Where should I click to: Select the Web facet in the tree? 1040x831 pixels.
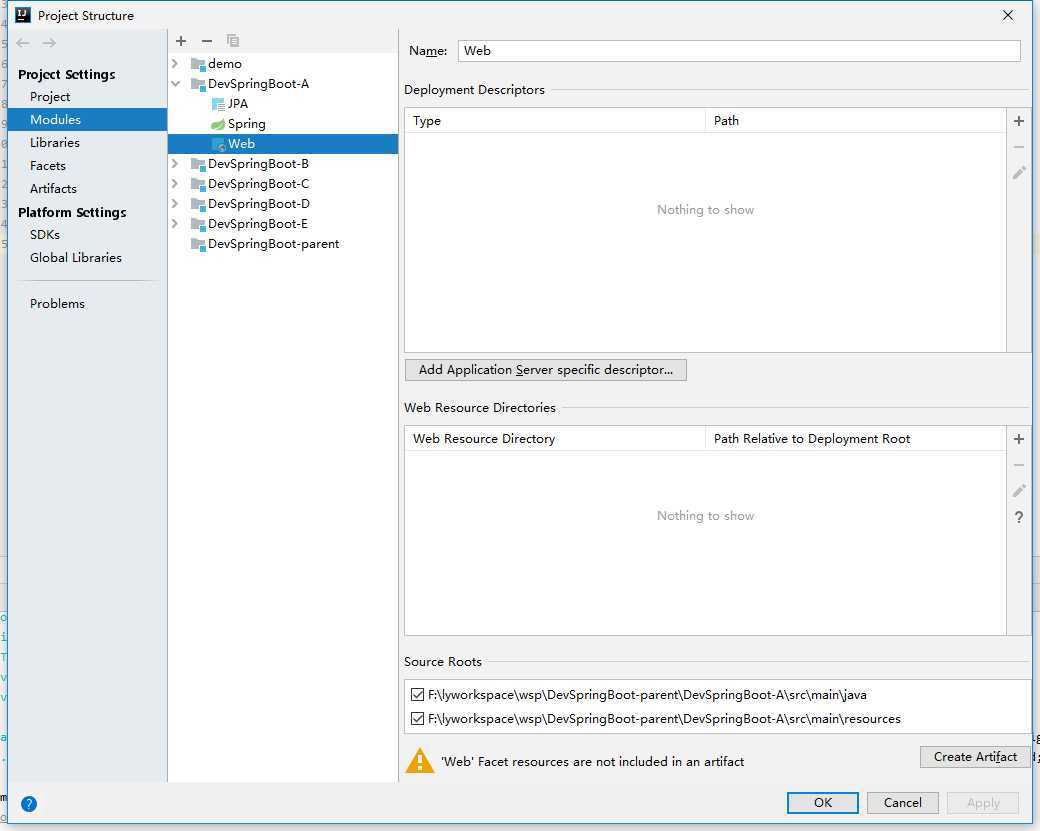283,144
